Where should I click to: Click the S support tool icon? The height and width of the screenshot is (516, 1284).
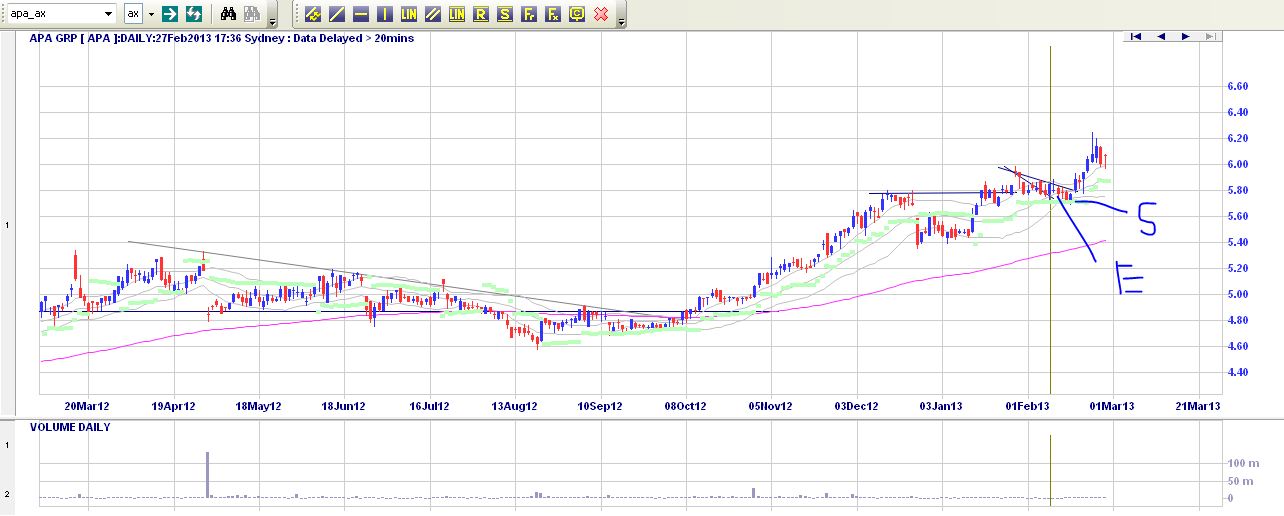[x=505, y=14]
